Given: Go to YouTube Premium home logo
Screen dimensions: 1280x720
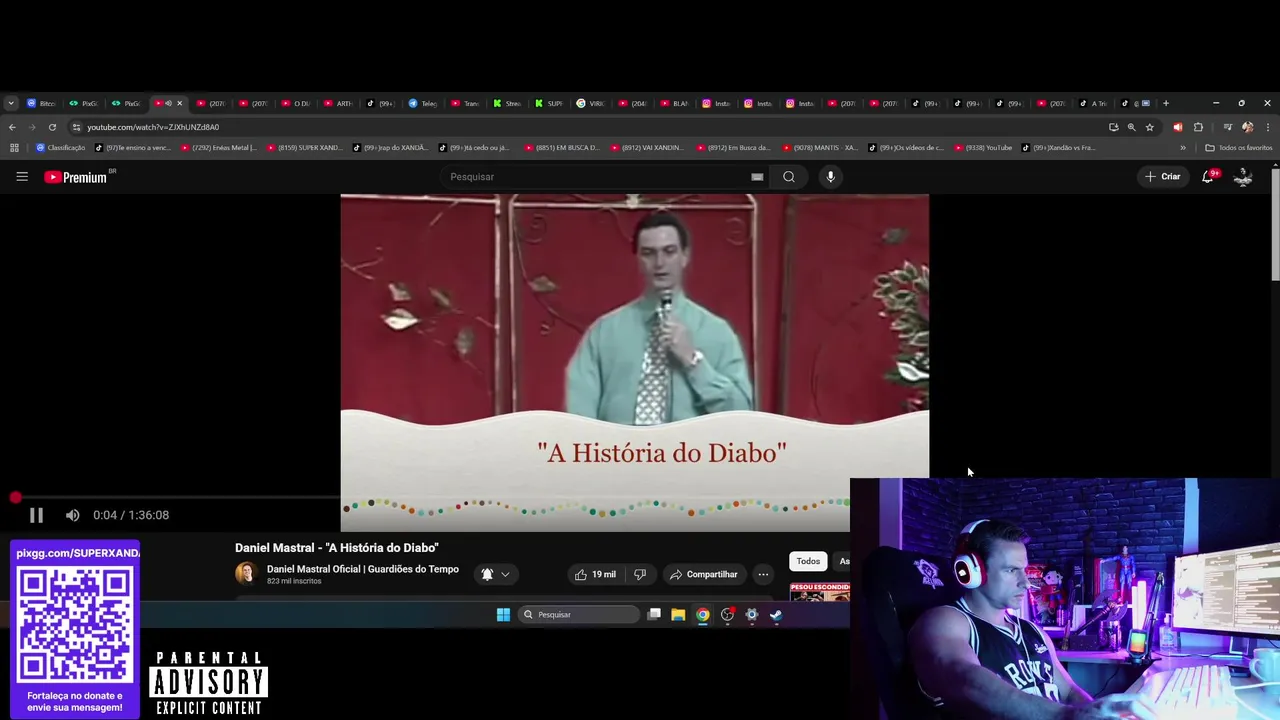Looking at the screenshot, I should [79, 177].
